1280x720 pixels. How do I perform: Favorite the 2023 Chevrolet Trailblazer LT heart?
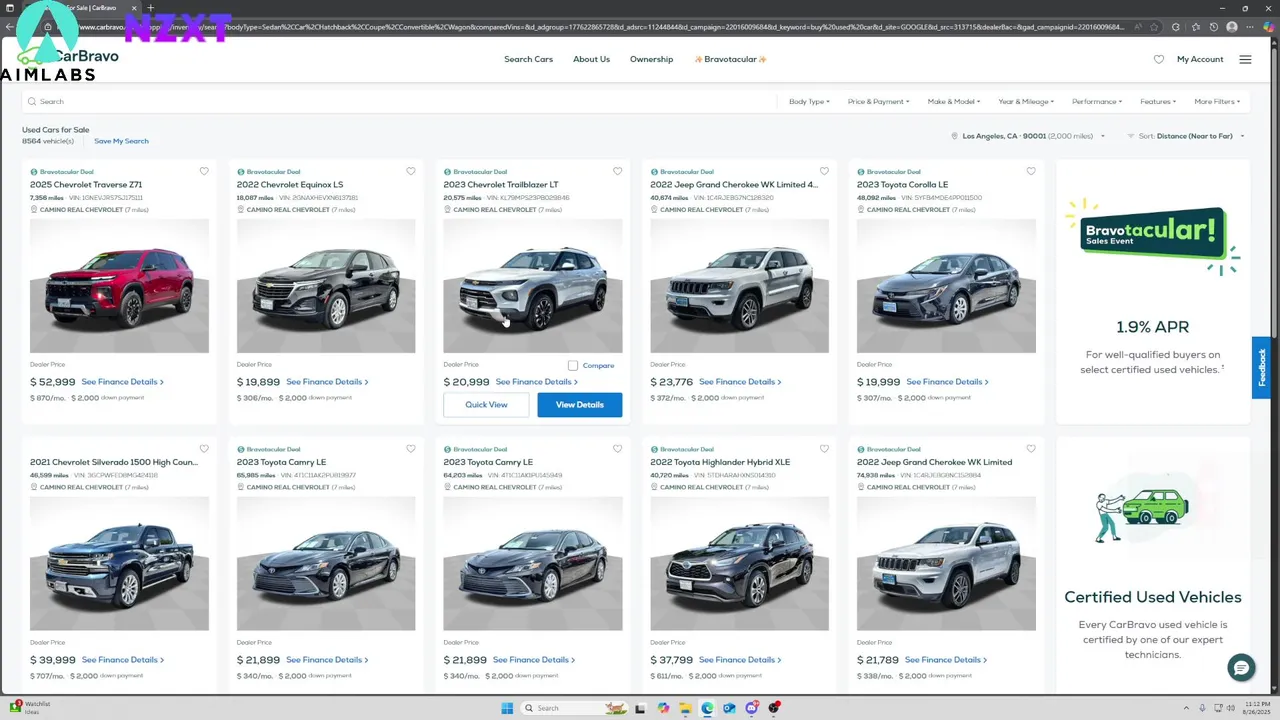click(x=618, y=171)
